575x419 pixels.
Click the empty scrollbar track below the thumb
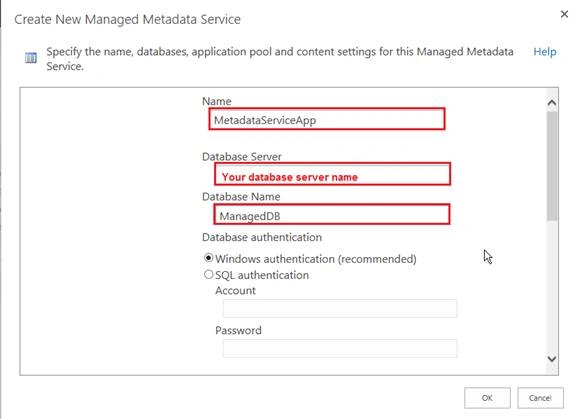point(552,286)
